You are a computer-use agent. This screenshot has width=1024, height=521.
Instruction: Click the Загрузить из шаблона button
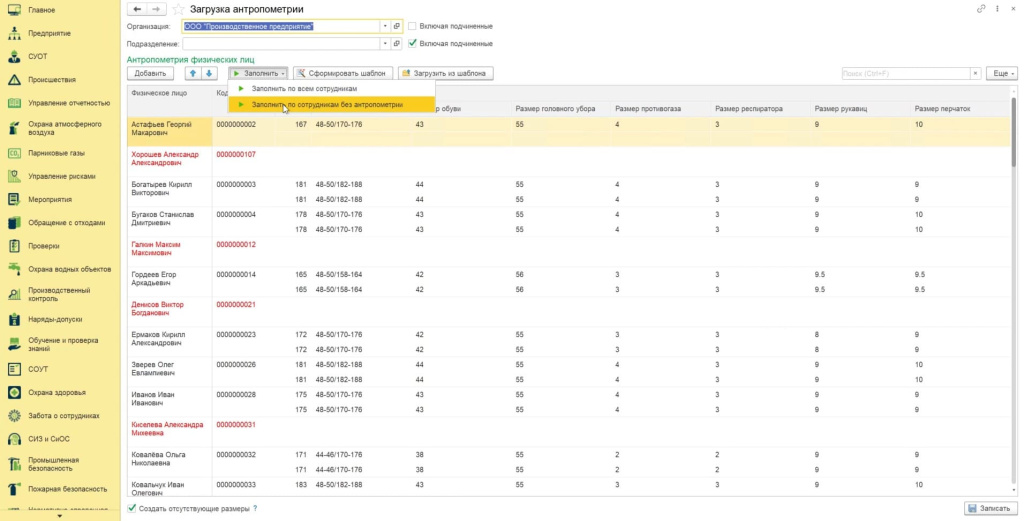pyautogui.click(x=445, y=73)
